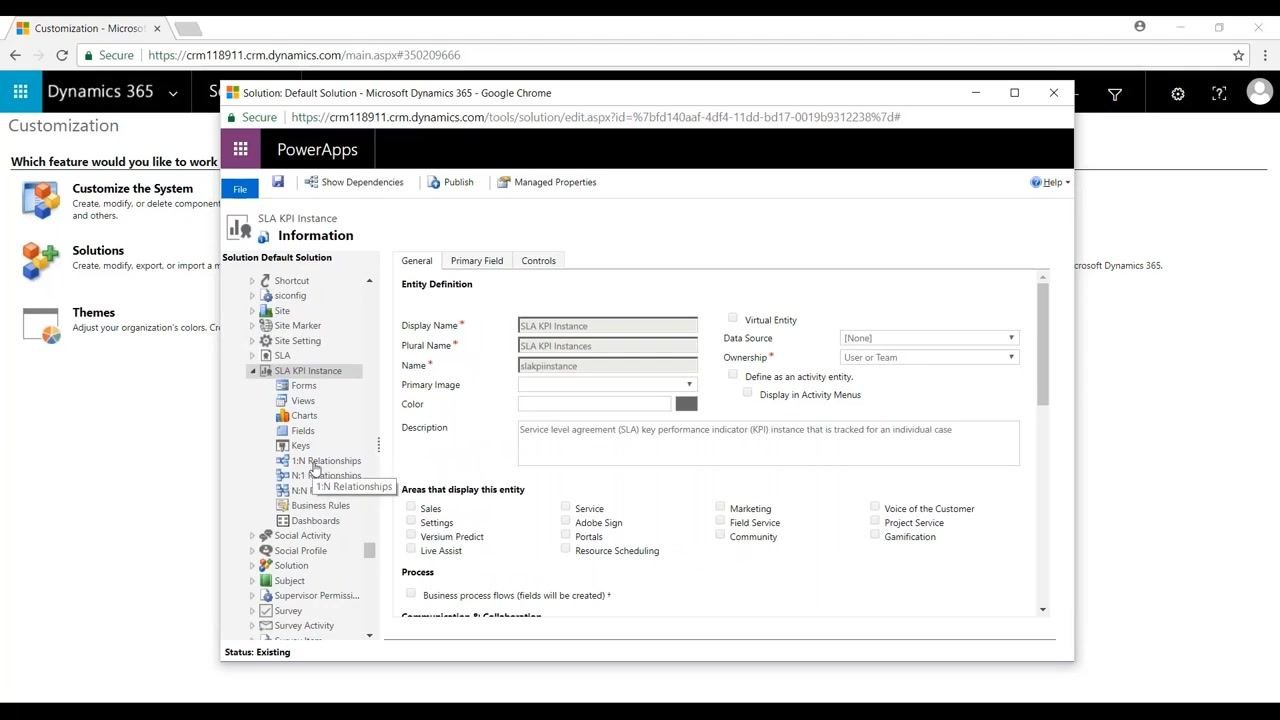
Task: Click the Color text input field
Action: (x=594, y=404)
